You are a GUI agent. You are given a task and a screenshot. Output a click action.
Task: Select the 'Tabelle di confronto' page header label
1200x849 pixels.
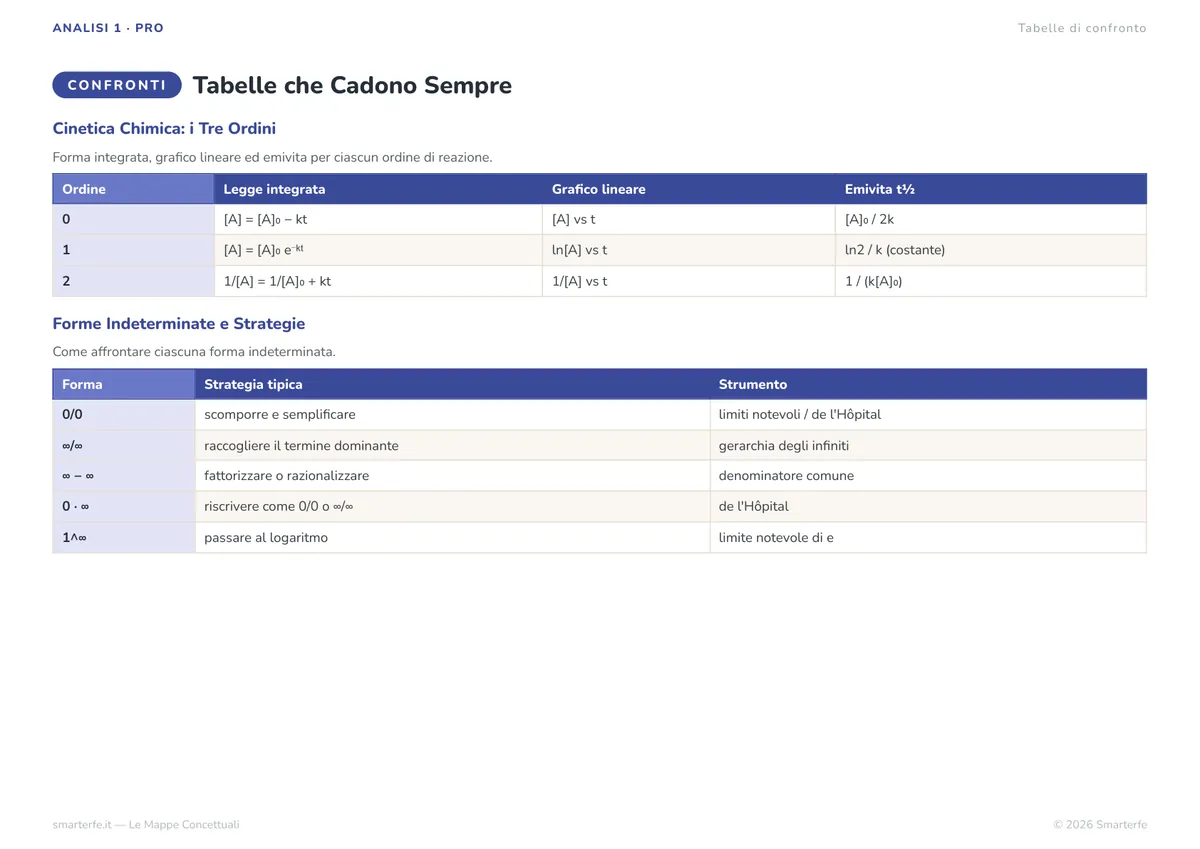[x=1082, y=28]
